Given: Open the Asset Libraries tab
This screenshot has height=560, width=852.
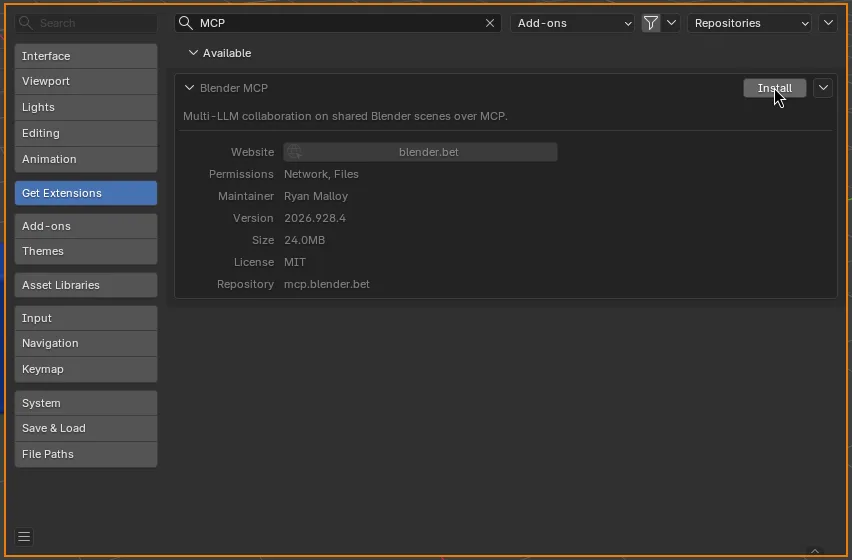Looking at the screenshot, I should [x=86, y=285].
